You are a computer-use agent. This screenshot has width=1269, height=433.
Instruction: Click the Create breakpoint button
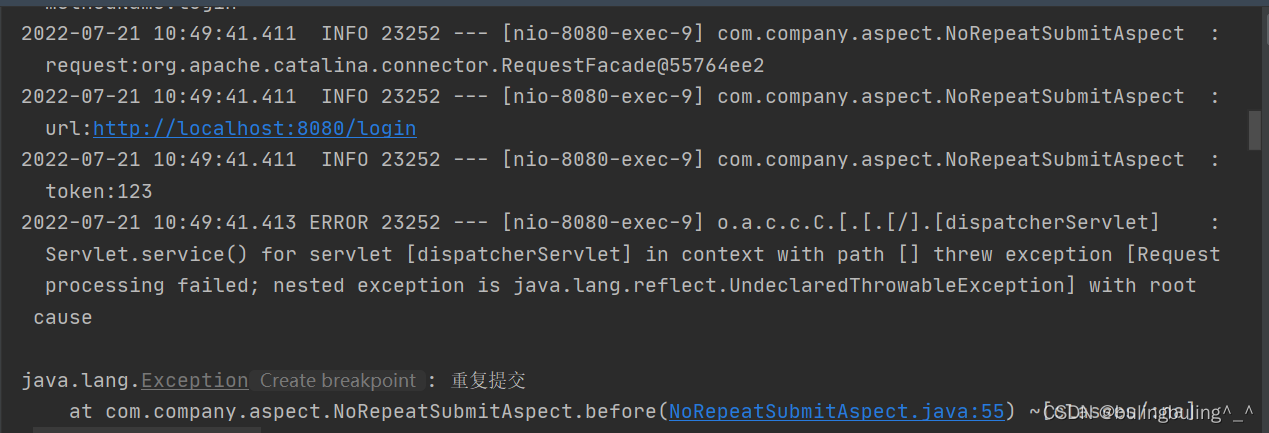click(x=337, y=381)
